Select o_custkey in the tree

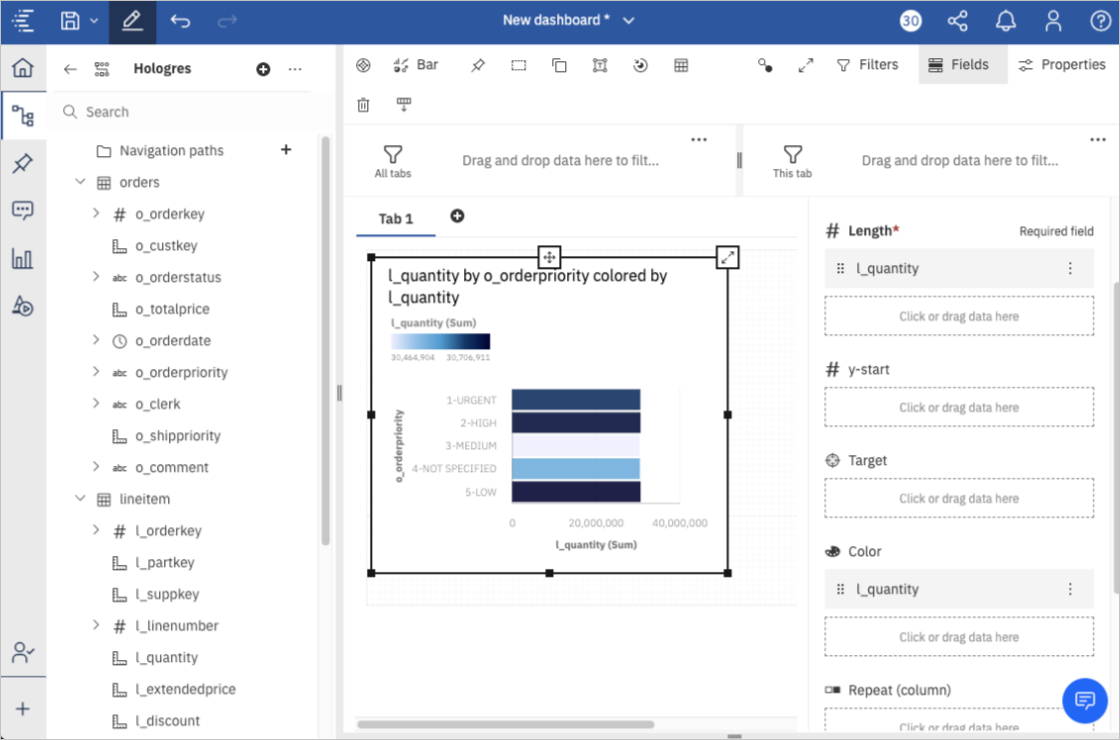[166, 246]
